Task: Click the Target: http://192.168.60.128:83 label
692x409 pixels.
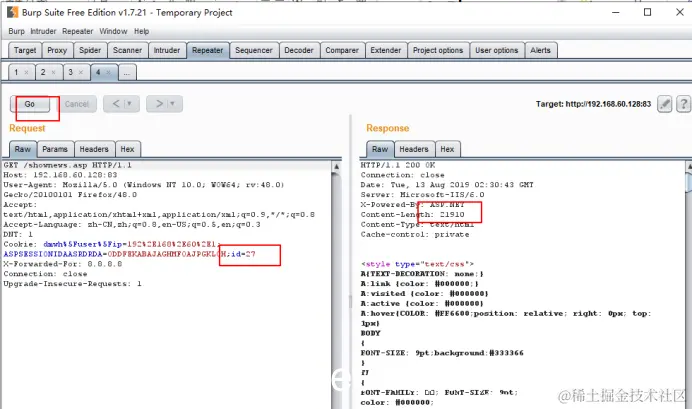Action: tap(593, 104)
